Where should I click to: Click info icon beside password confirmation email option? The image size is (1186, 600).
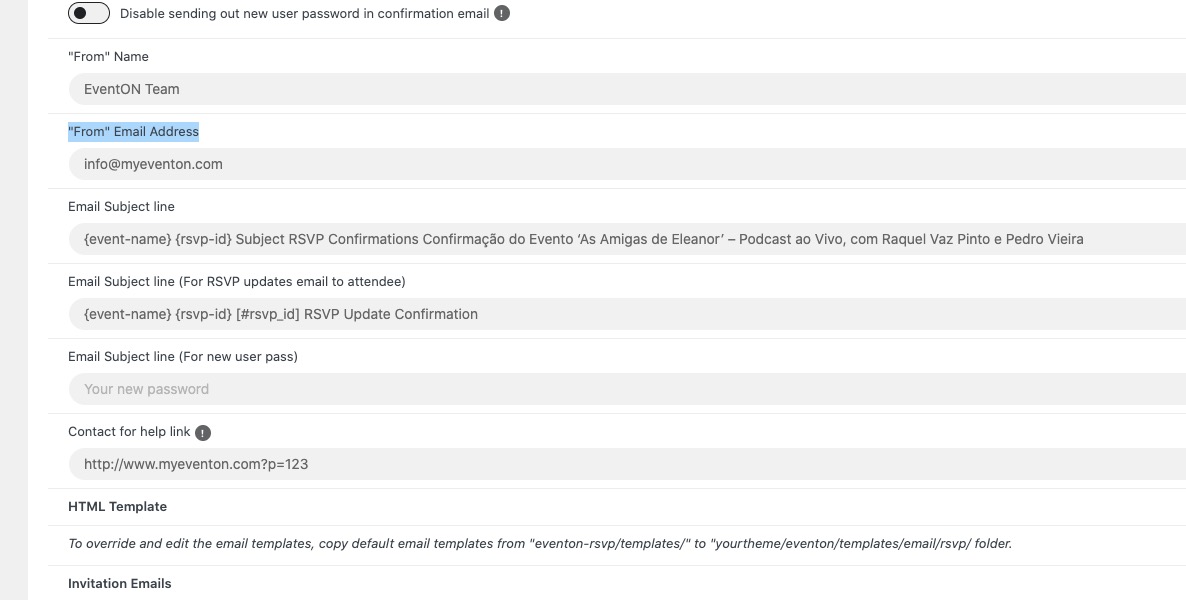501,14
